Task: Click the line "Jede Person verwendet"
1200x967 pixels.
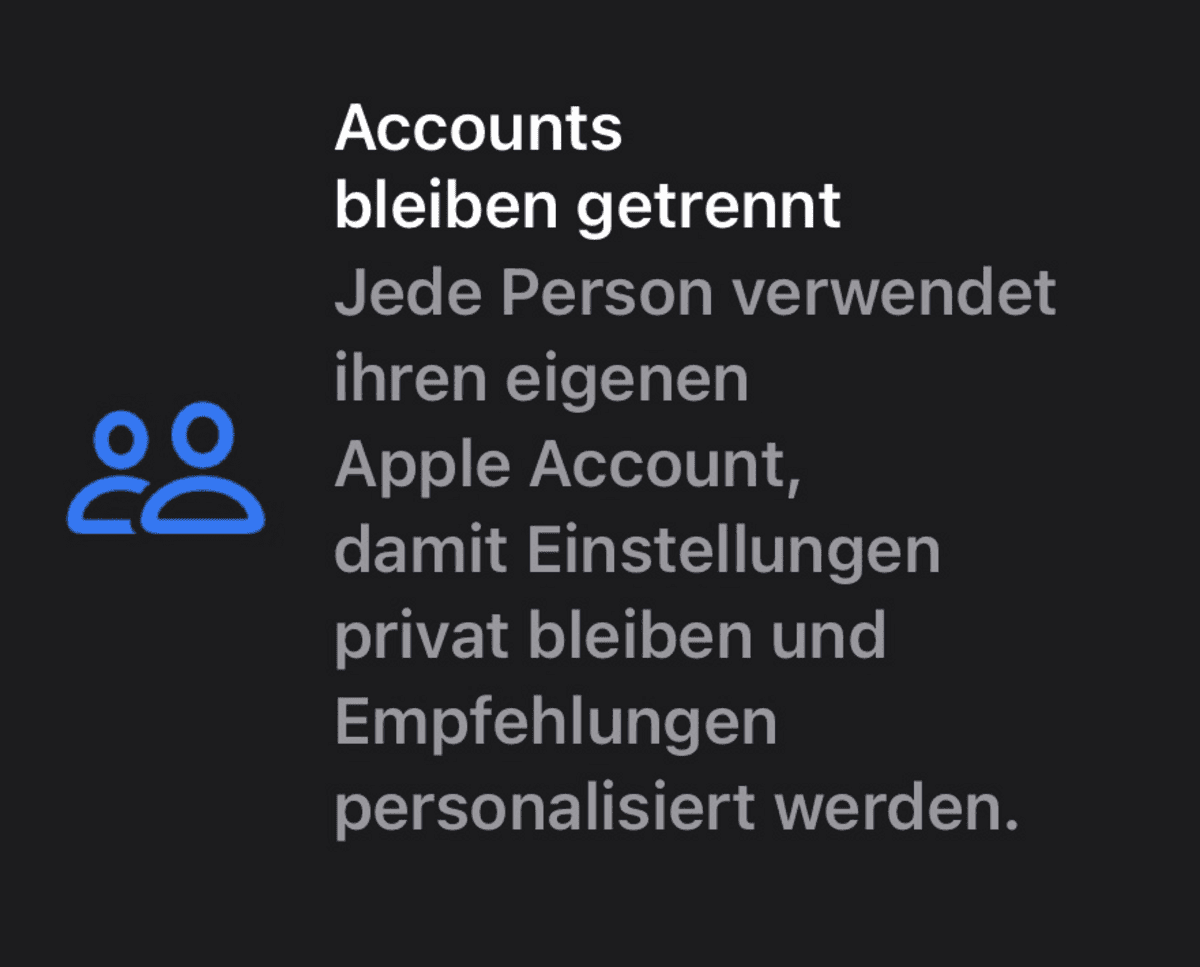Action: point(695,291)
